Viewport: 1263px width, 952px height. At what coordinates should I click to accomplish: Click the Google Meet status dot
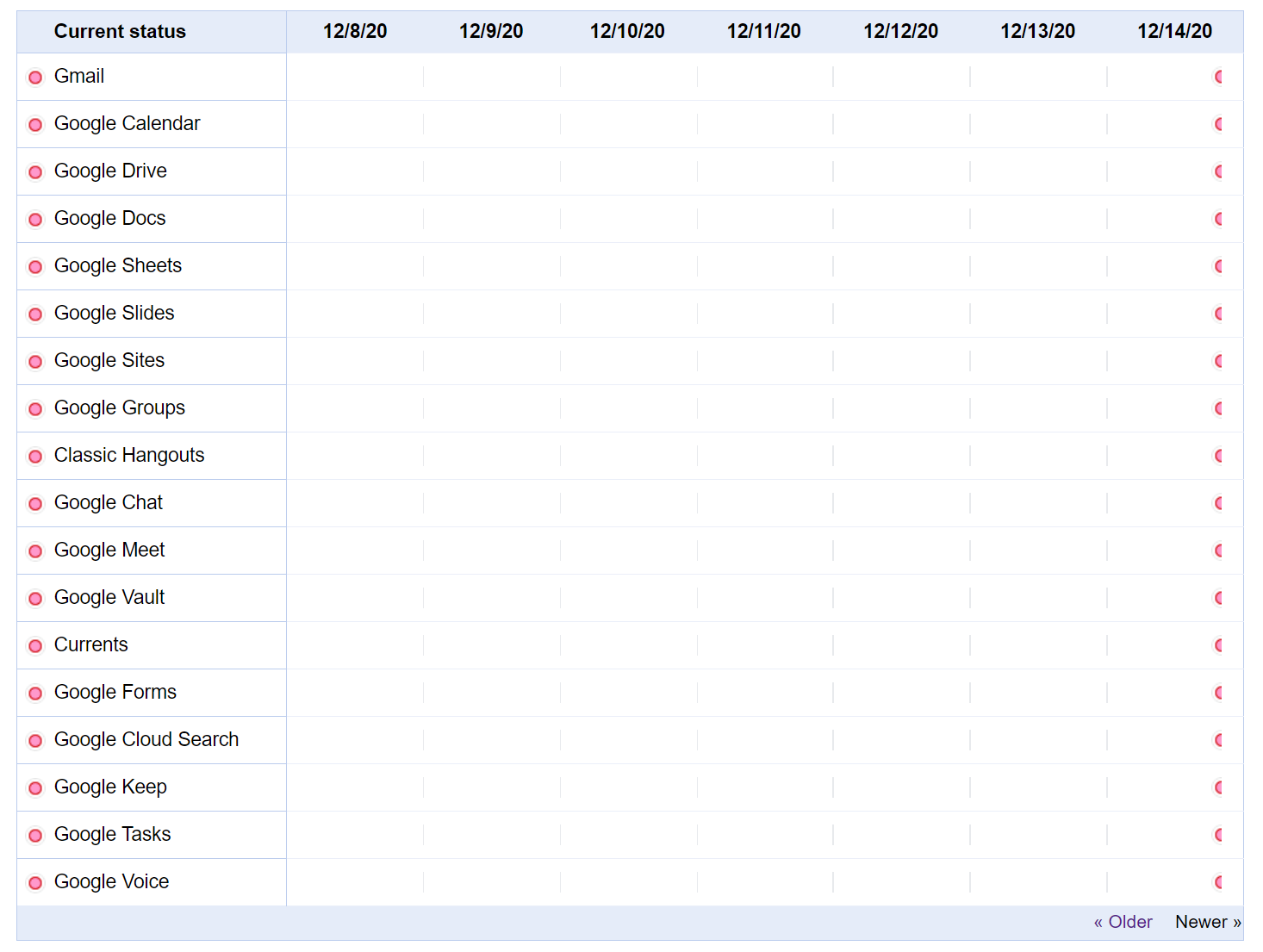point(35,551)
